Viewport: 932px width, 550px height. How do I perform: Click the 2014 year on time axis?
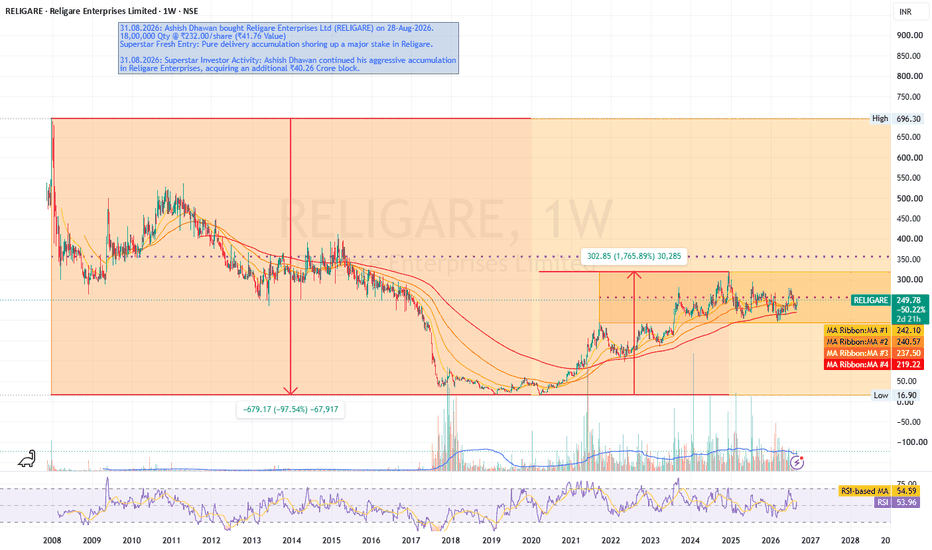click(291, 540)
